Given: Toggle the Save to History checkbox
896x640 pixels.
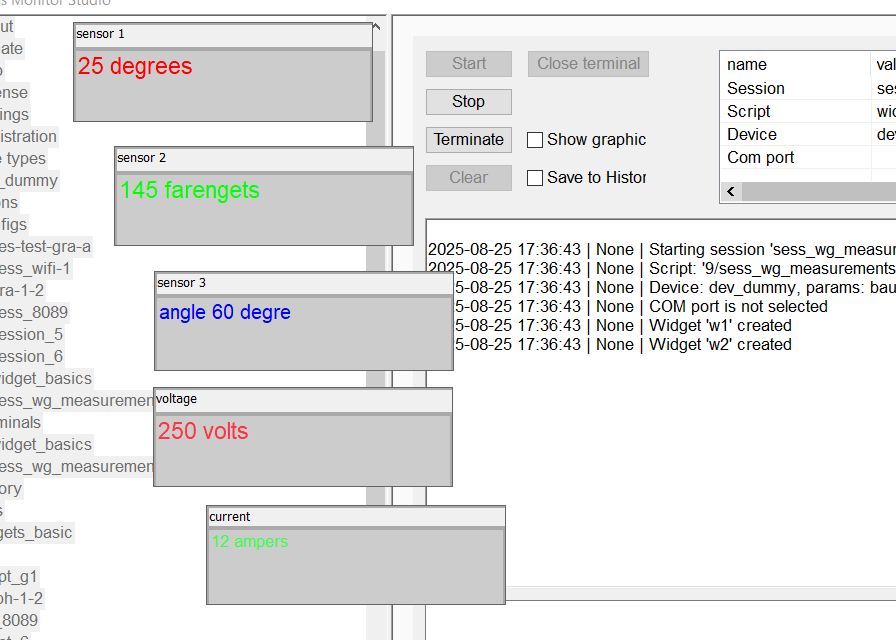Looking at the screenshot, I should 535,178.
